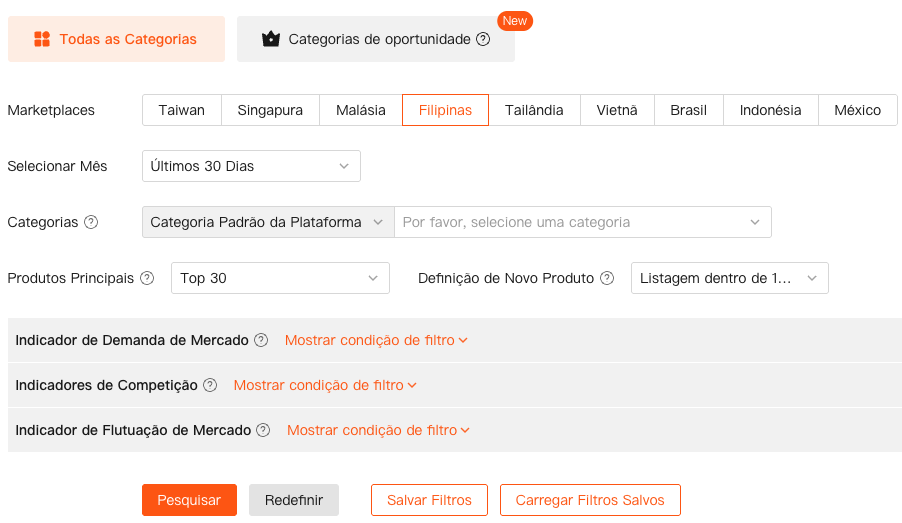Open the Últimos 30 Dias dropdown
Image resolution: width=902 pixels, height=523 pixels.
251,166
